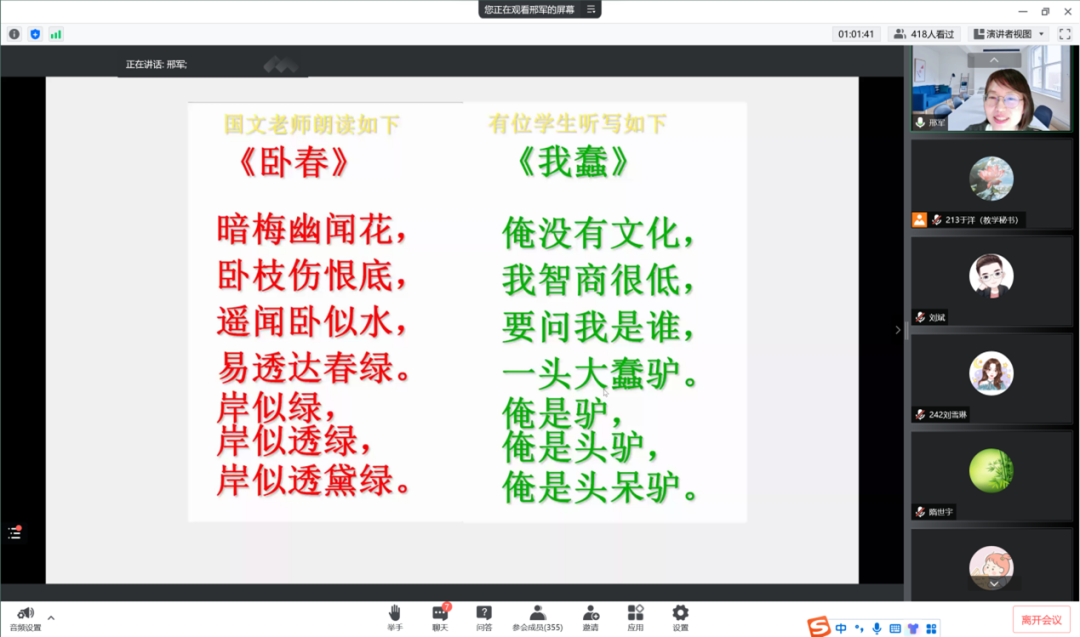
Task: Select 刘斌's participant video tile
Action: 991,286
